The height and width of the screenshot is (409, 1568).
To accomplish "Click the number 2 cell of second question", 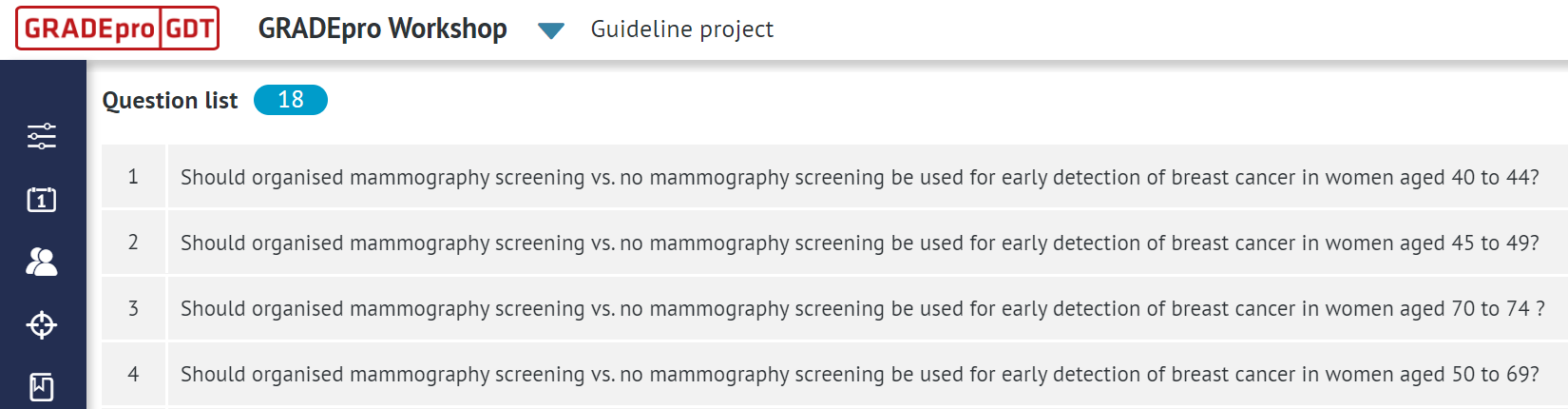I will 133,243.
